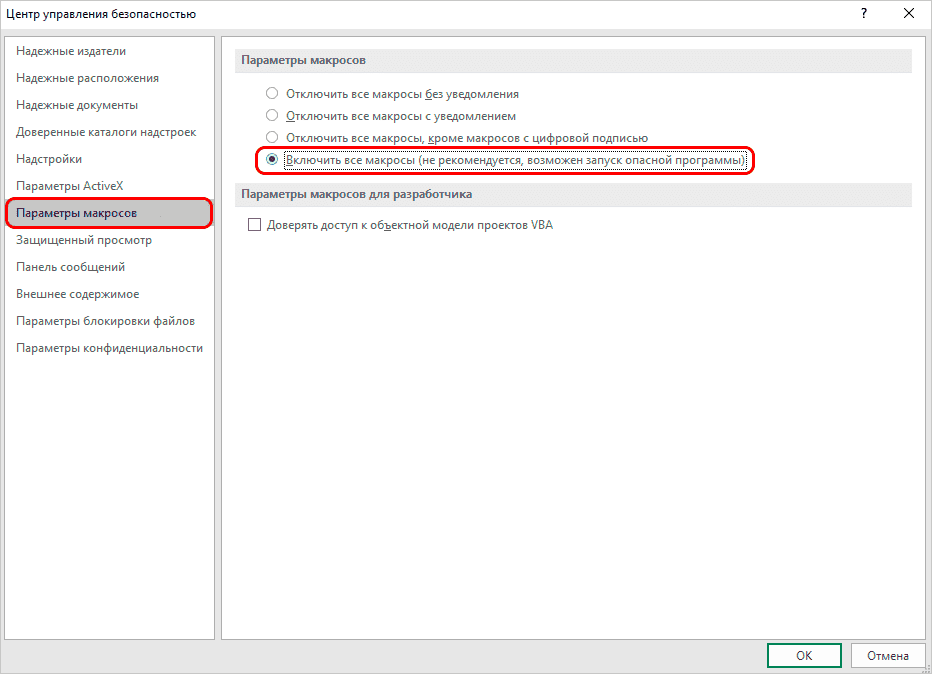This screenshot has width=932, height=674.
Task: Switch to Панель сообщений category
Action: [x=70, y=267]
